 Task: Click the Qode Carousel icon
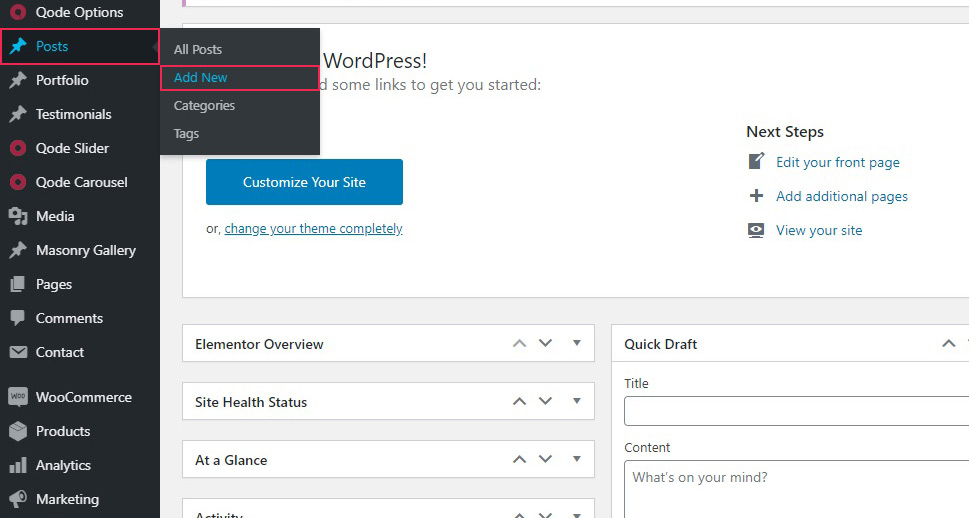18,182
